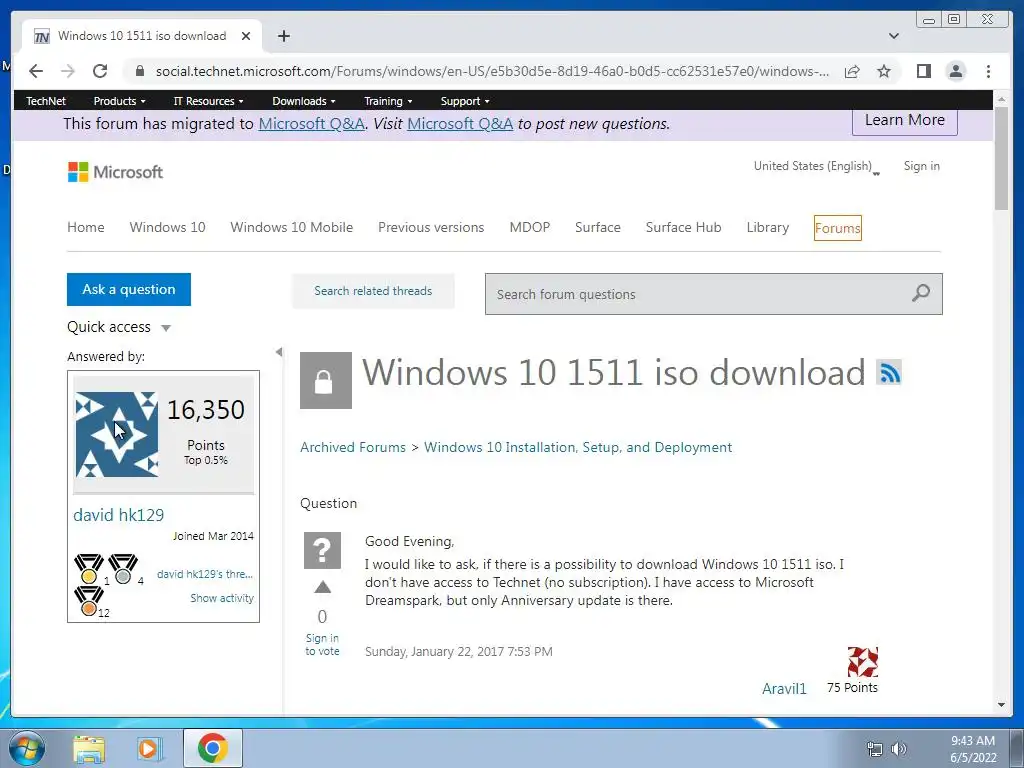This screenshot has height=768, width=1024.
Task: Subscribe via the RSS feed icon
Action: click(x=889, y=372)
